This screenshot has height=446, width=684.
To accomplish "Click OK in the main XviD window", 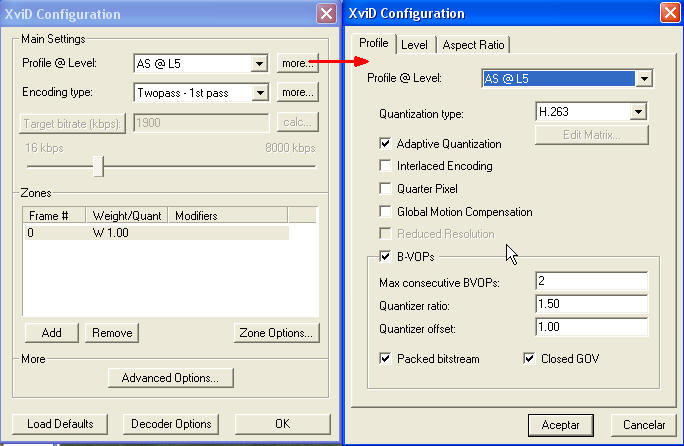I will pyautogui.click(x=282, y=424).
